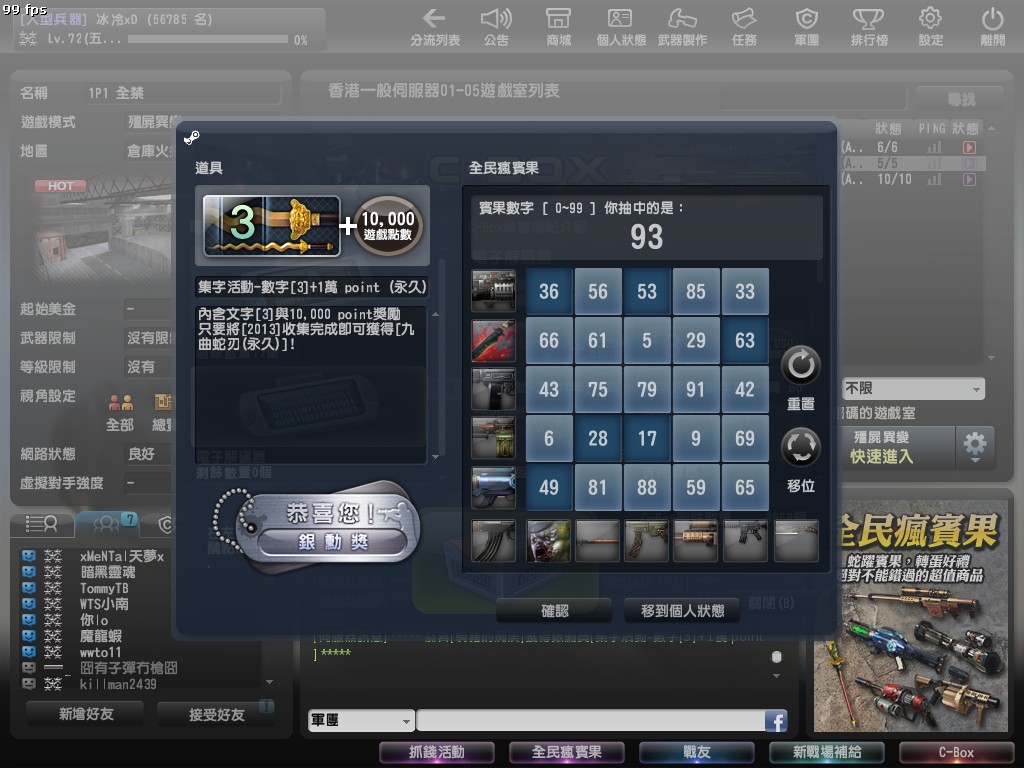The height and width of the screenshot is (768, 1024).
Task: Select the zombie face prize thumbnail in bottom row
Action: pyautogui.click(x=549, y=541)
